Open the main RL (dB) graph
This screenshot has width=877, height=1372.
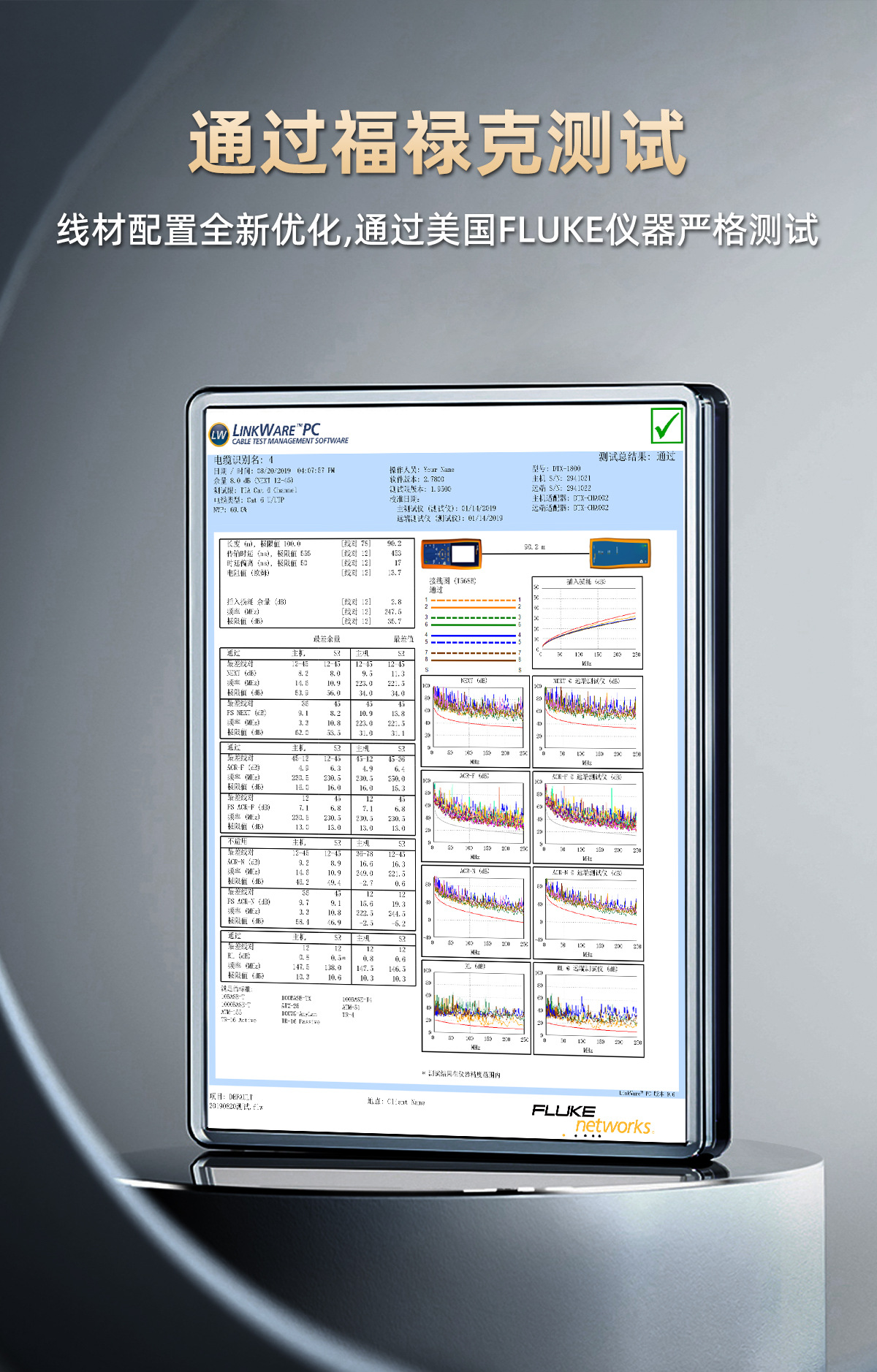475,1007
